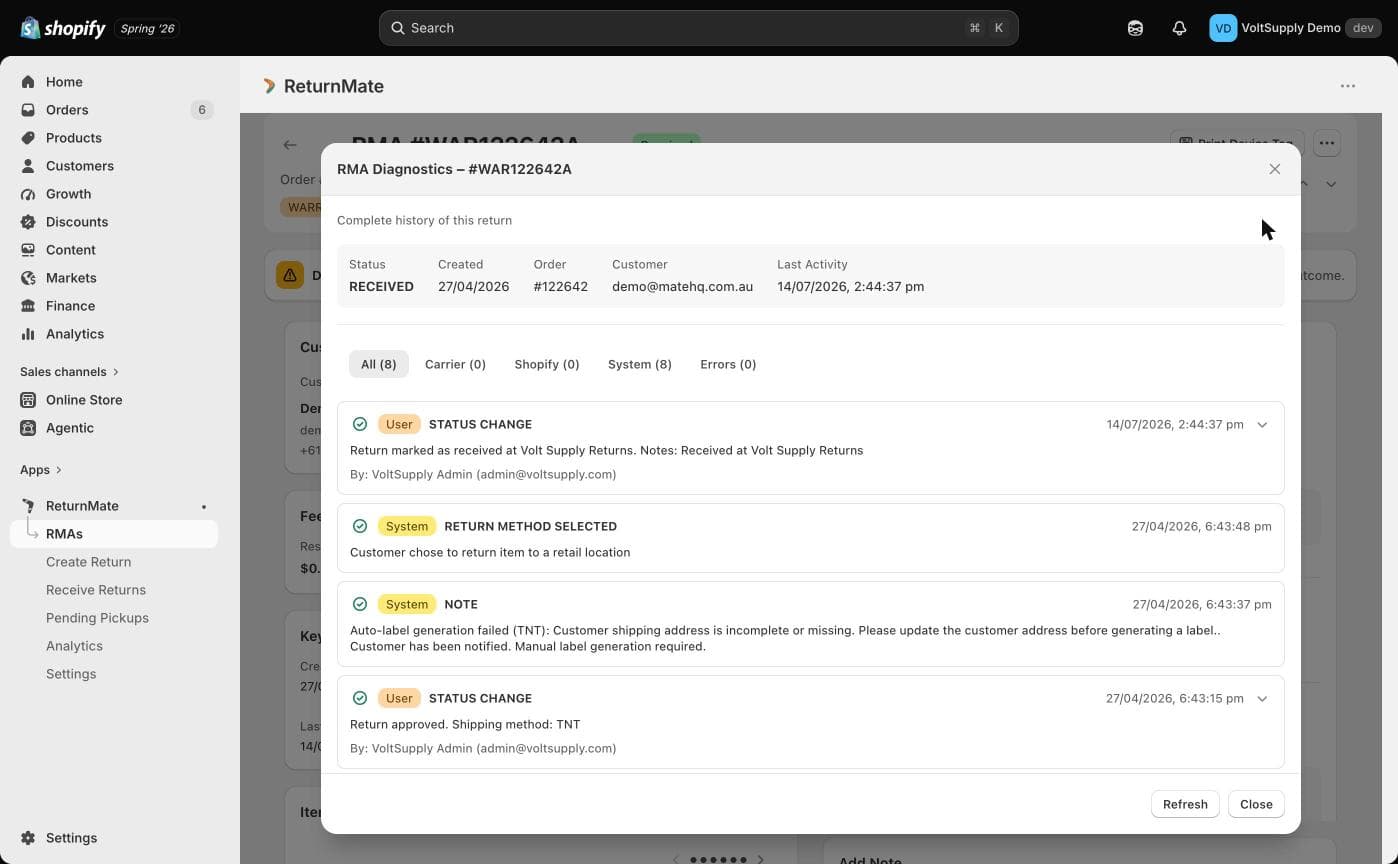Click the Growth icon in sidebar
This screenshot has height=864, width=1398.
(x=28, y=194)
